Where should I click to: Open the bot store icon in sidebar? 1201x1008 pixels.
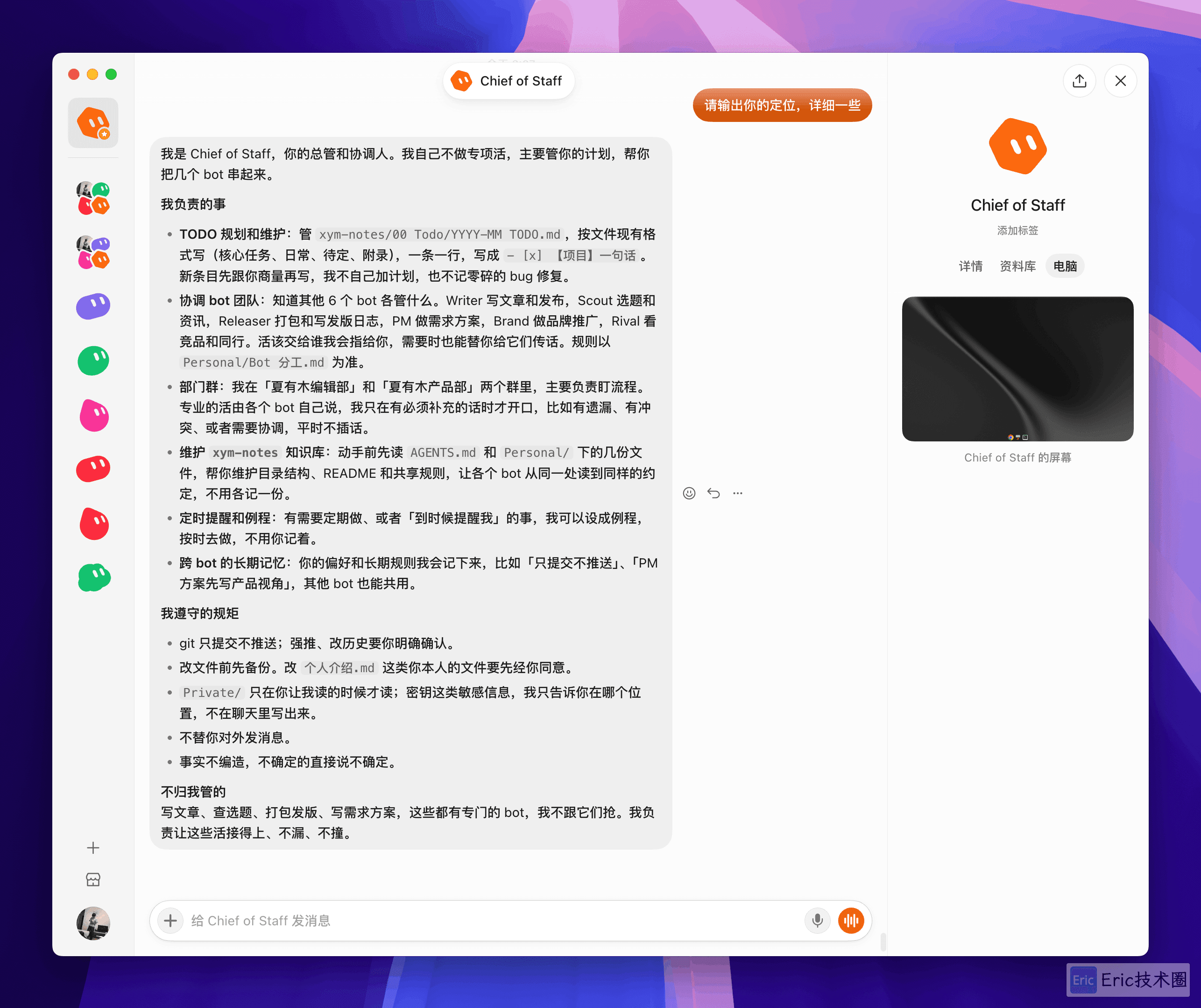93,879
